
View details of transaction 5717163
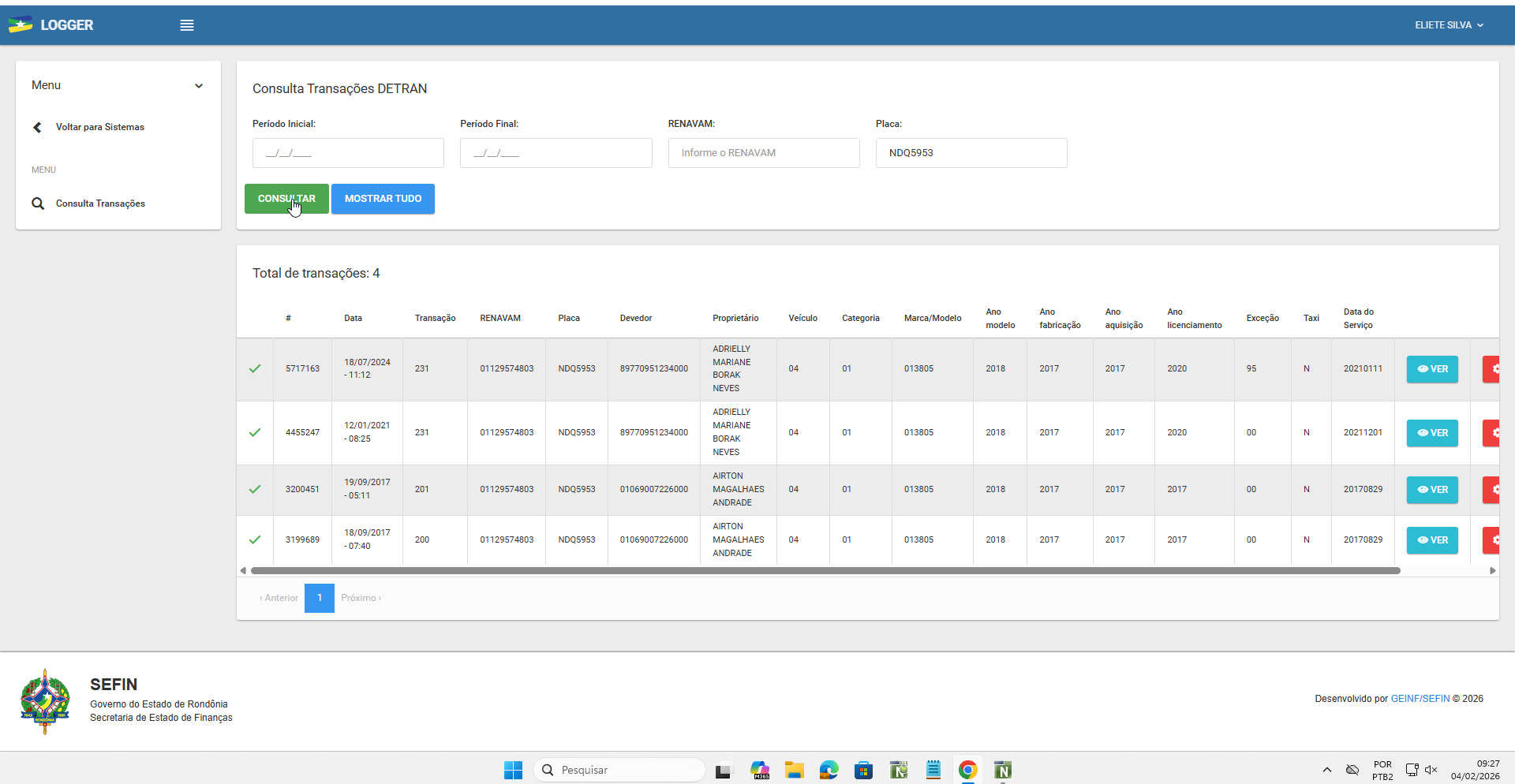point(1432,369)
